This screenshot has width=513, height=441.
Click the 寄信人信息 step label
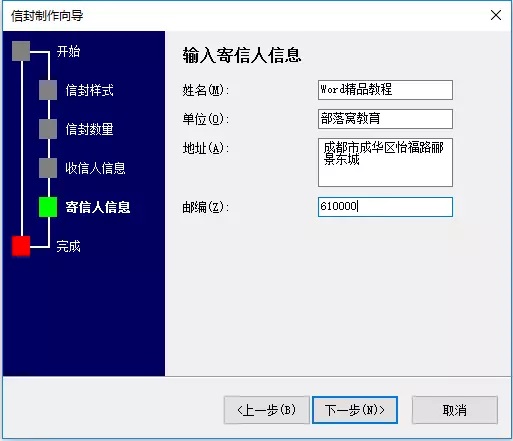[x=98, y=207]
